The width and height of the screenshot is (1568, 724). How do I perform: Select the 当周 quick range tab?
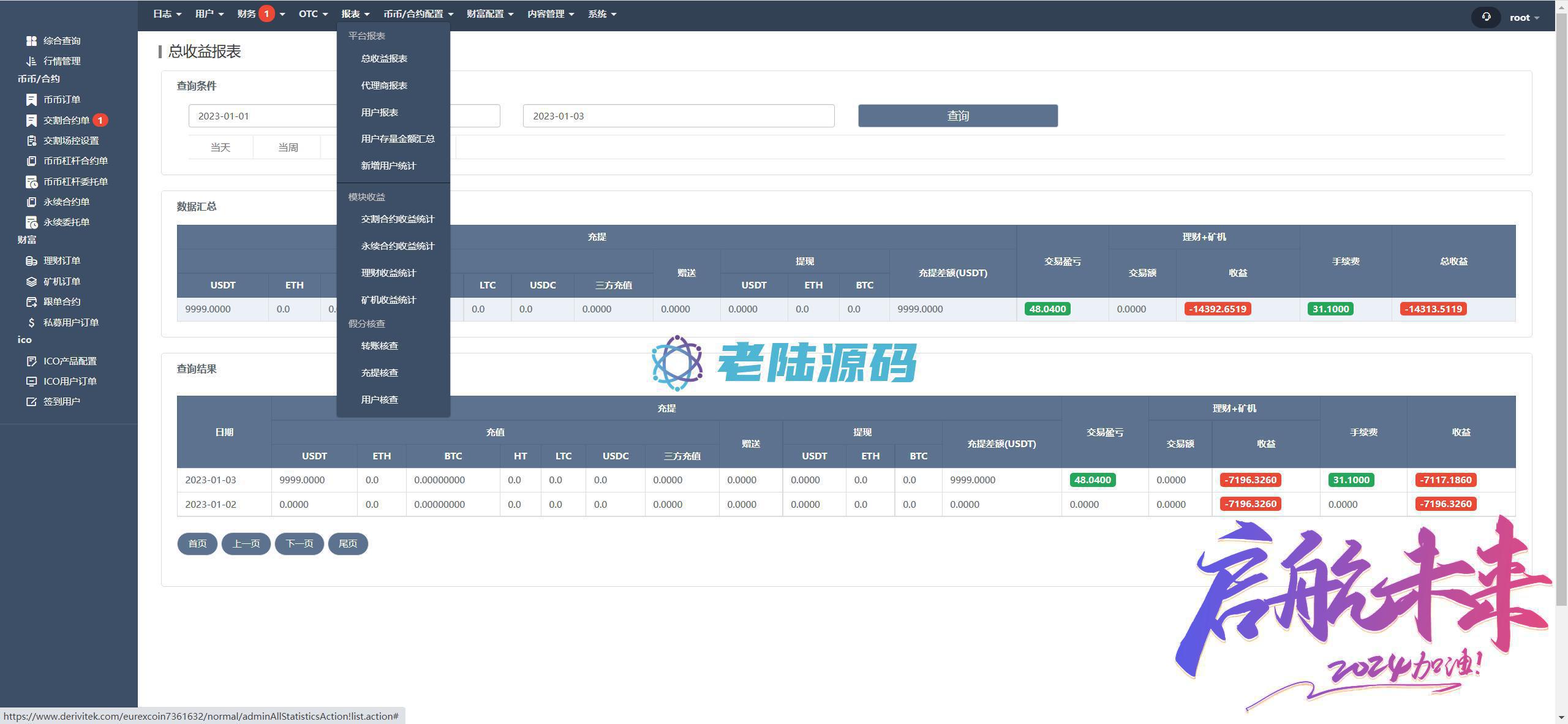click(x=288, y=148)
